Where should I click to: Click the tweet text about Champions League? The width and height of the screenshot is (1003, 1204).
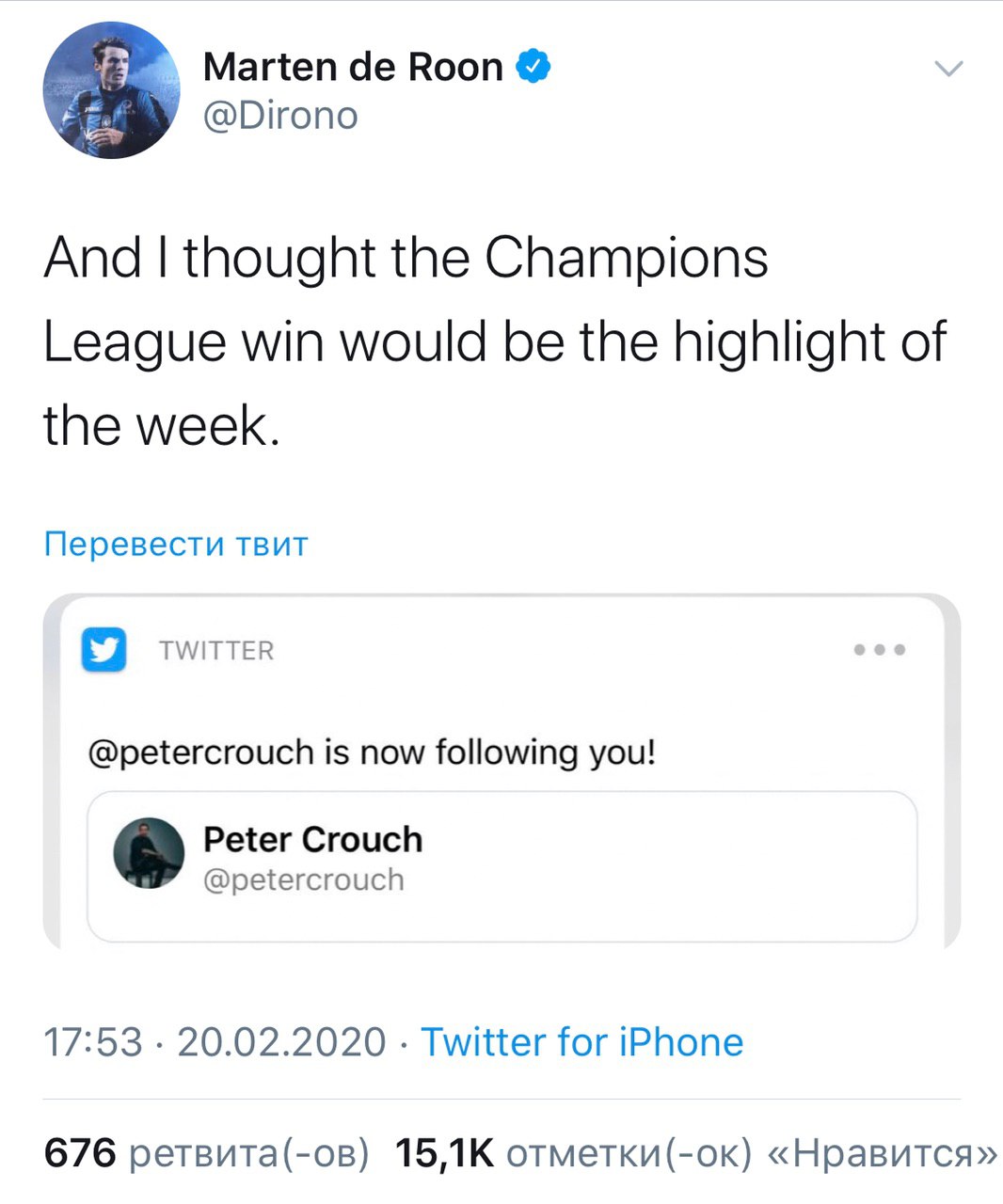tap(494, 341)
